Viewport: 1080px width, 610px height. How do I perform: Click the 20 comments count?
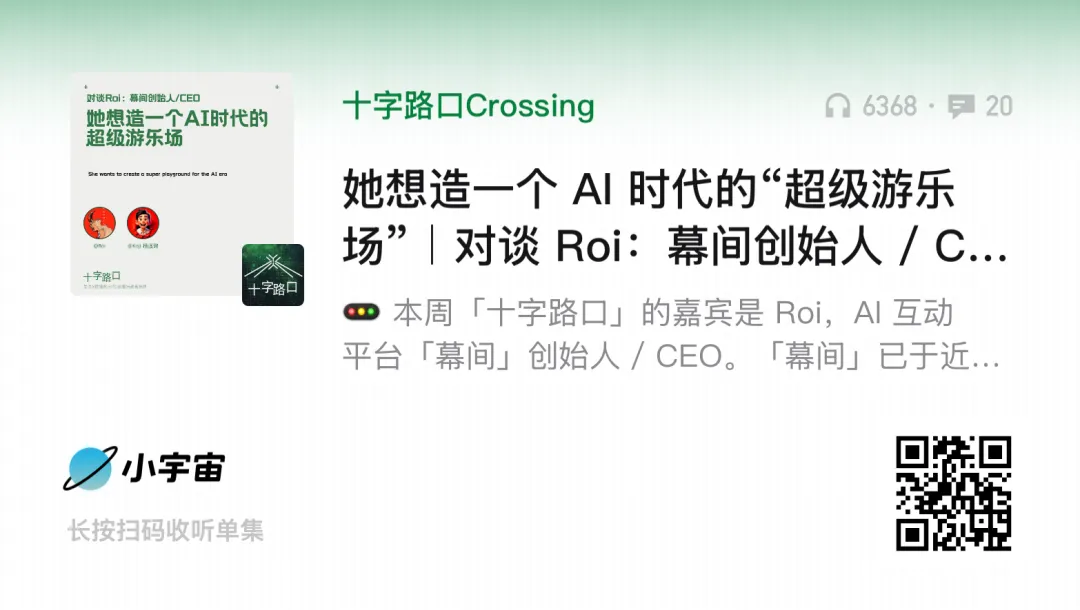999,106
